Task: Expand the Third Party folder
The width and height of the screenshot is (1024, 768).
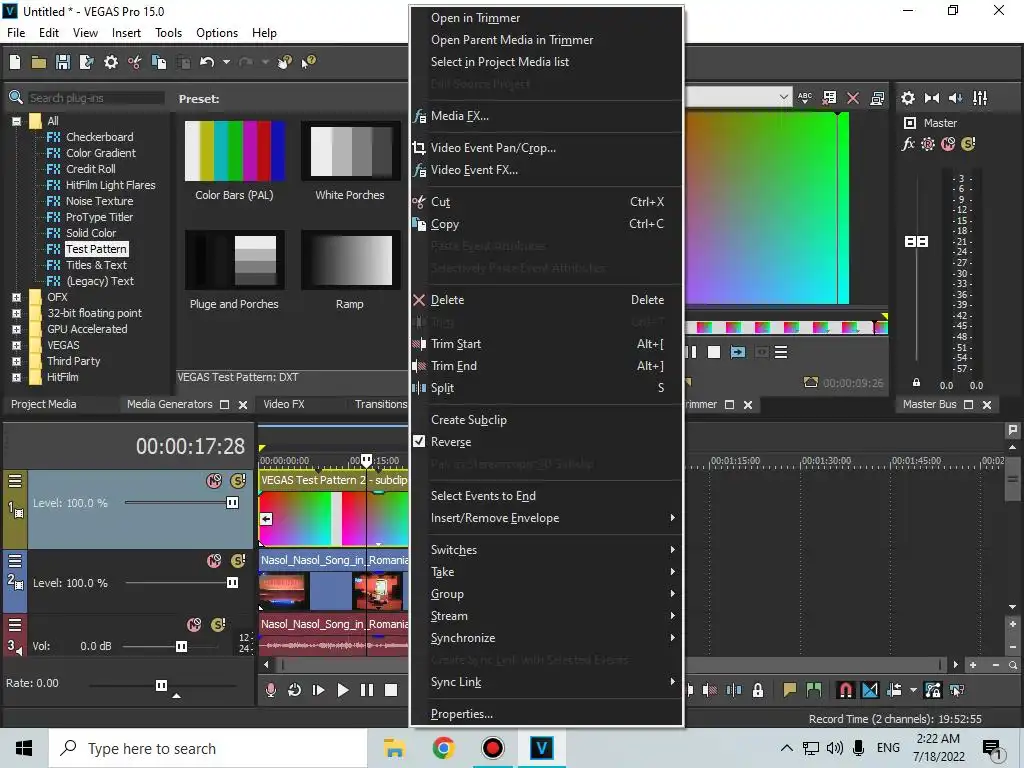Action: [x=16, y=361]
